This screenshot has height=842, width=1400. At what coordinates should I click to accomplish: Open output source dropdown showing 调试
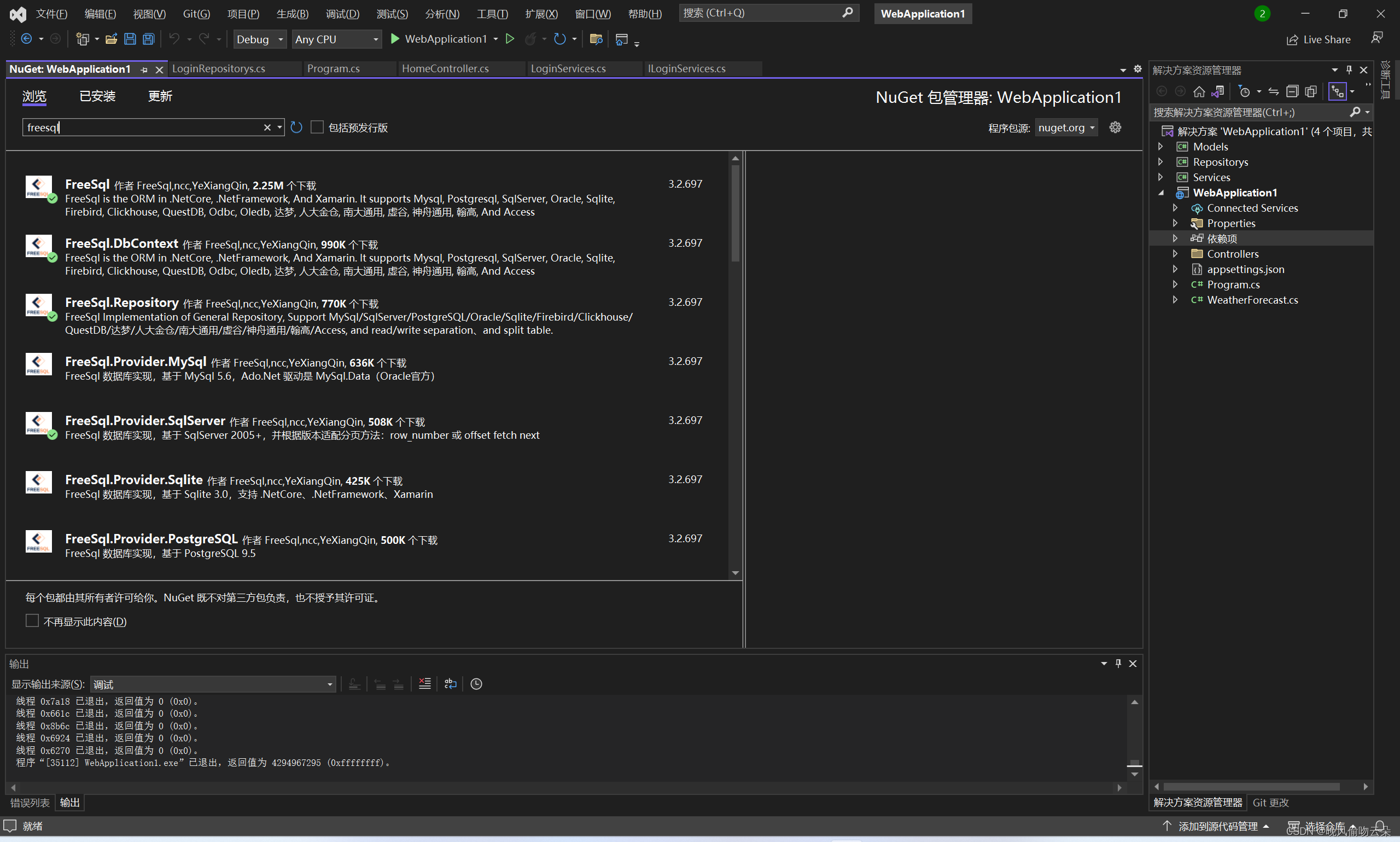pos(213,684)
